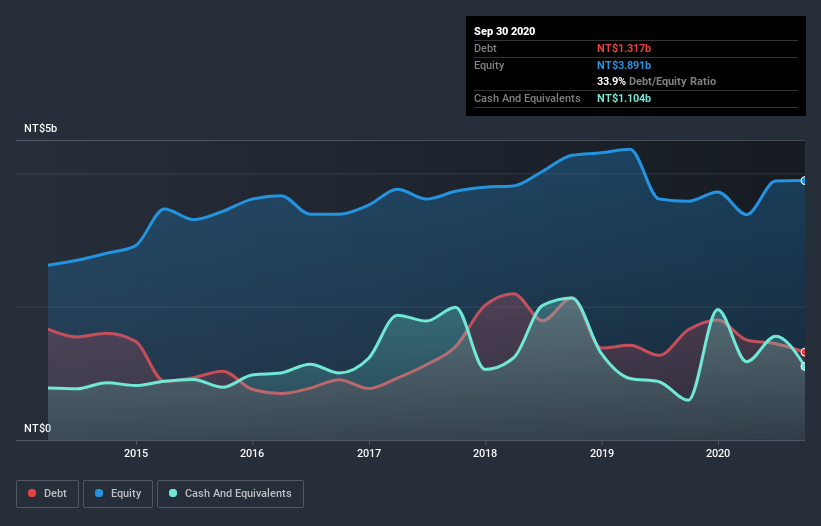Toggle Cash And Equivalents legend button

pyautogui.click(x=230, y=494)
